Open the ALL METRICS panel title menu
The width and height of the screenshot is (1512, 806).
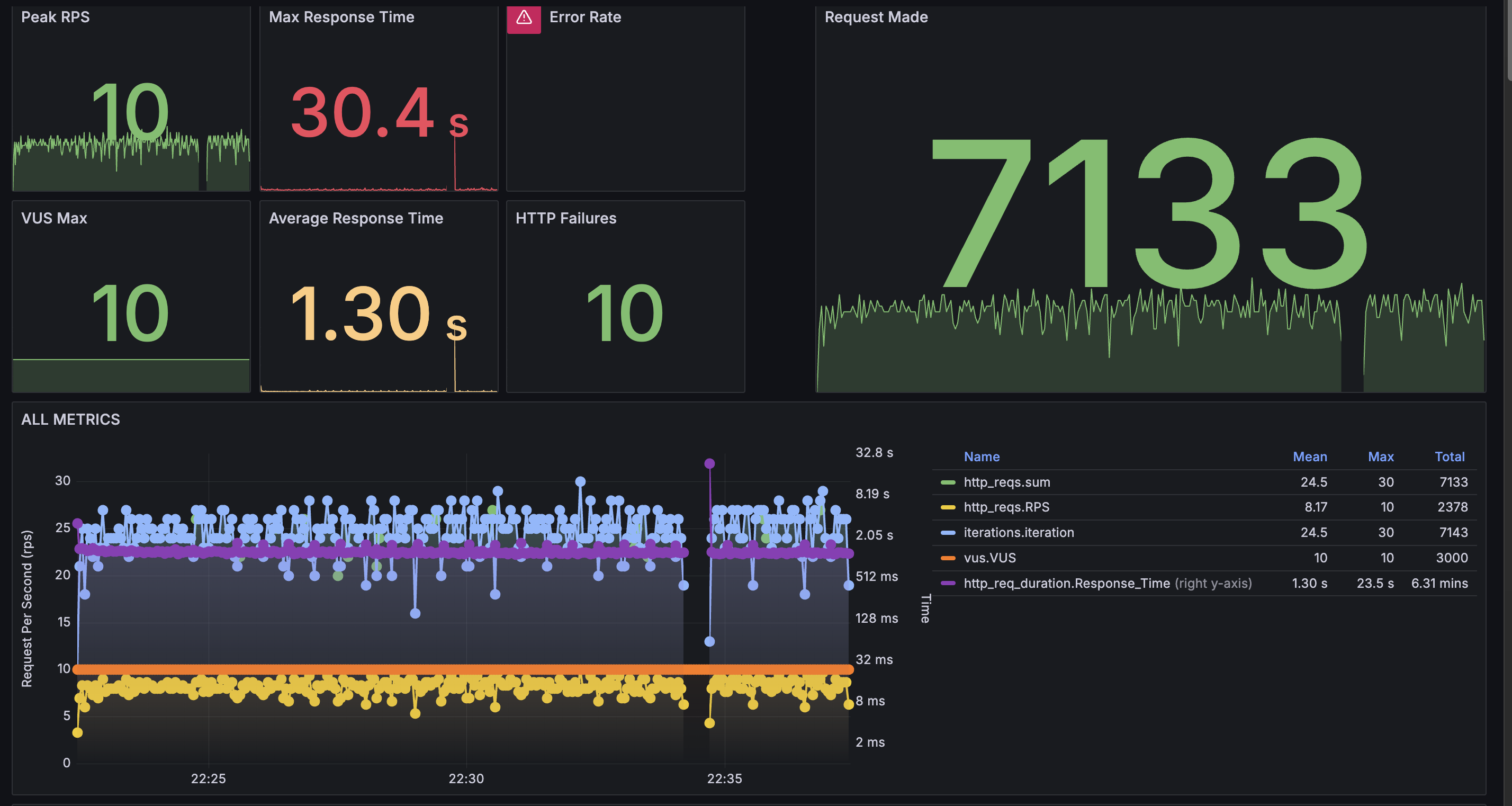pyautogui.click(x=70, y=419)
